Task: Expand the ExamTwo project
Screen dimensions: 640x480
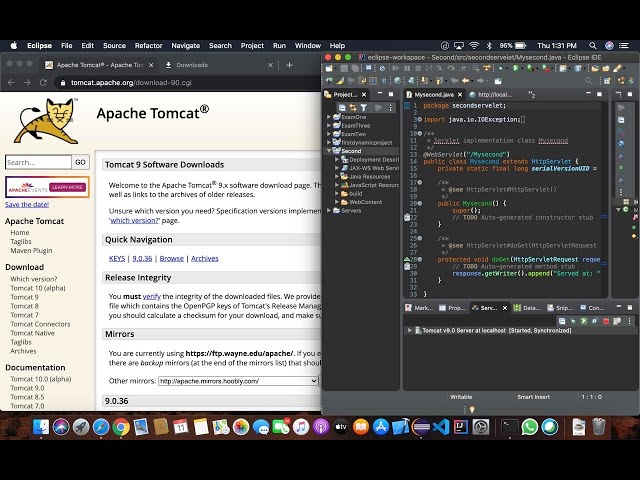Action: point(329,134)
